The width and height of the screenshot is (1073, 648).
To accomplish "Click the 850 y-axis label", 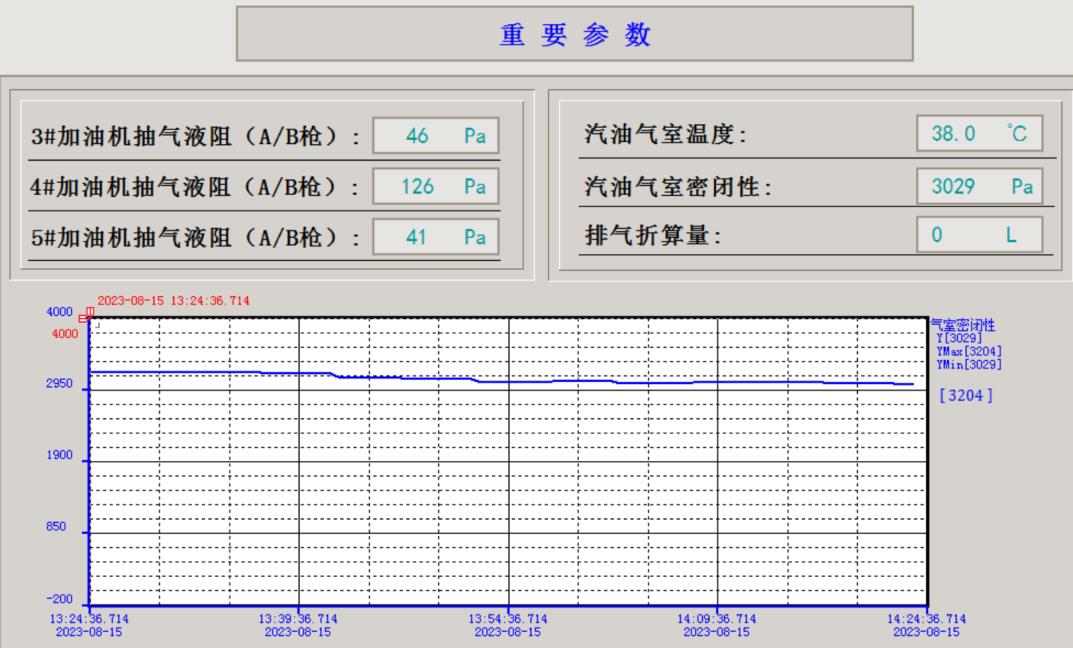I will pos(56,526).
